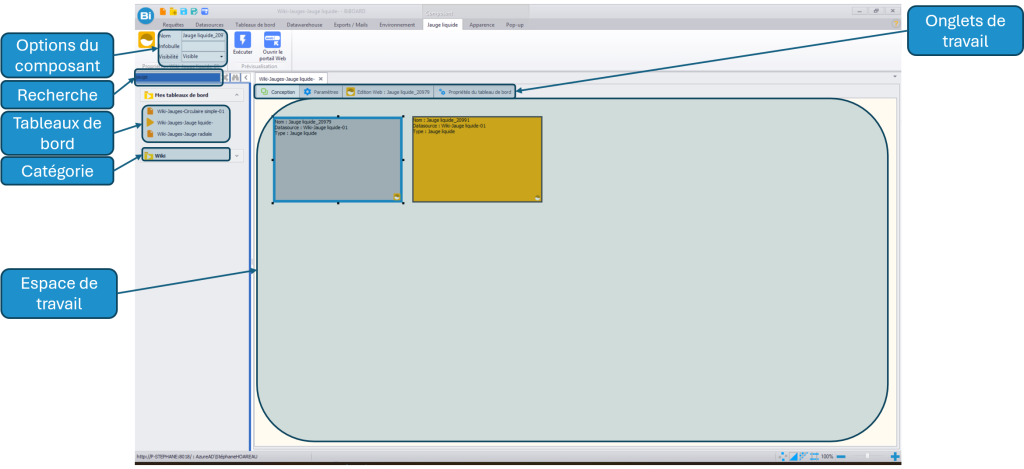Click the Mes tableaux de bord header

pyautogui.click(x=192, y=95)
